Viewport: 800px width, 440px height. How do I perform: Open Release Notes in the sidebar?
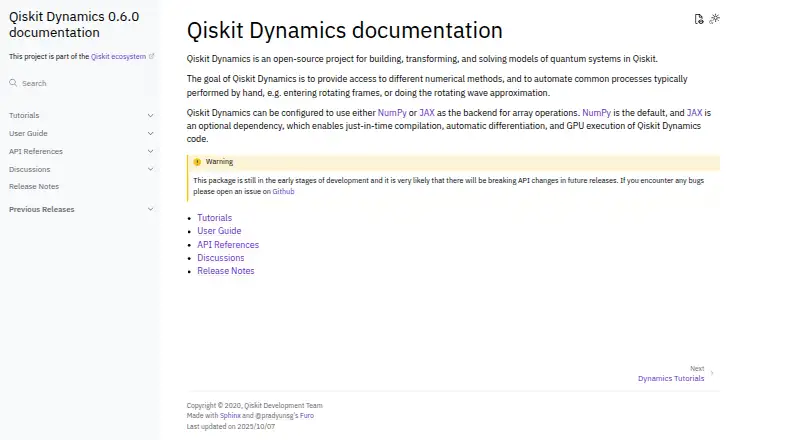34,186
